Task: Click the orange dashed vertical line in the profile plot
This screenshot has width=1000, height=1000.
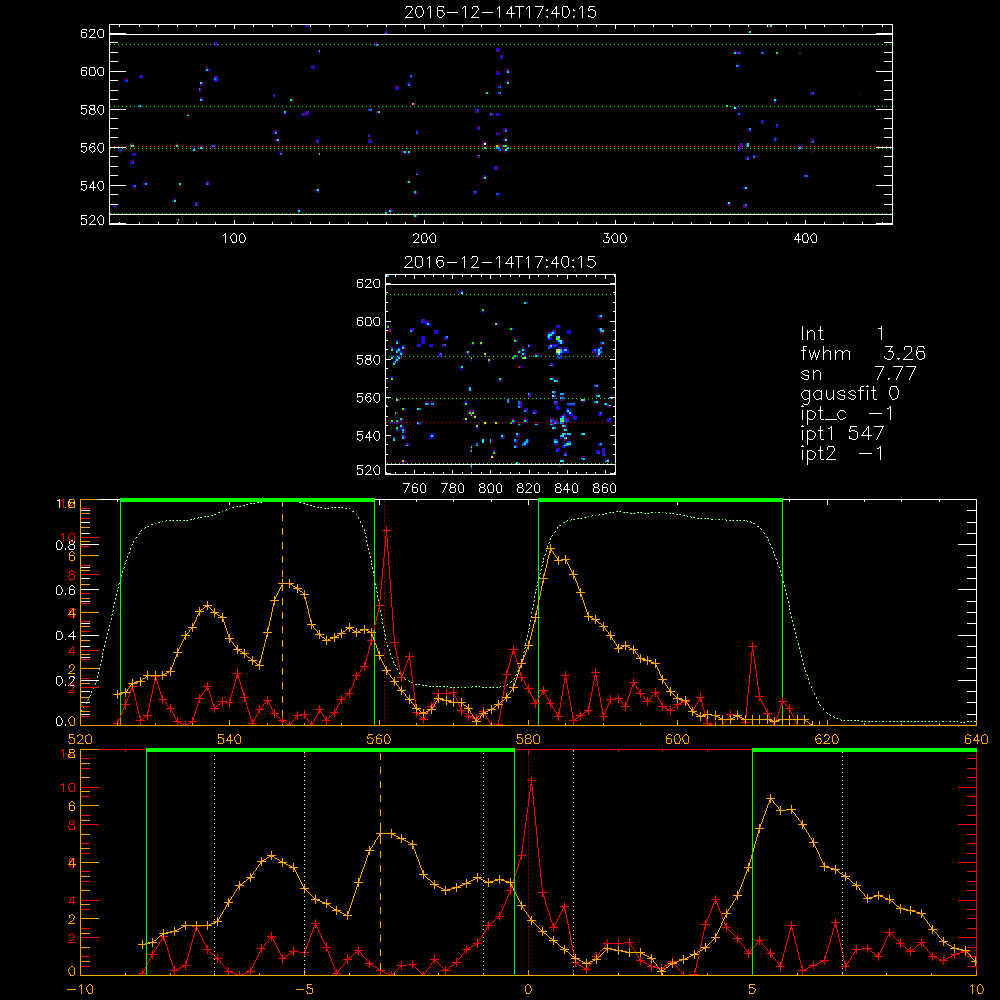Action: coord(283,612)
